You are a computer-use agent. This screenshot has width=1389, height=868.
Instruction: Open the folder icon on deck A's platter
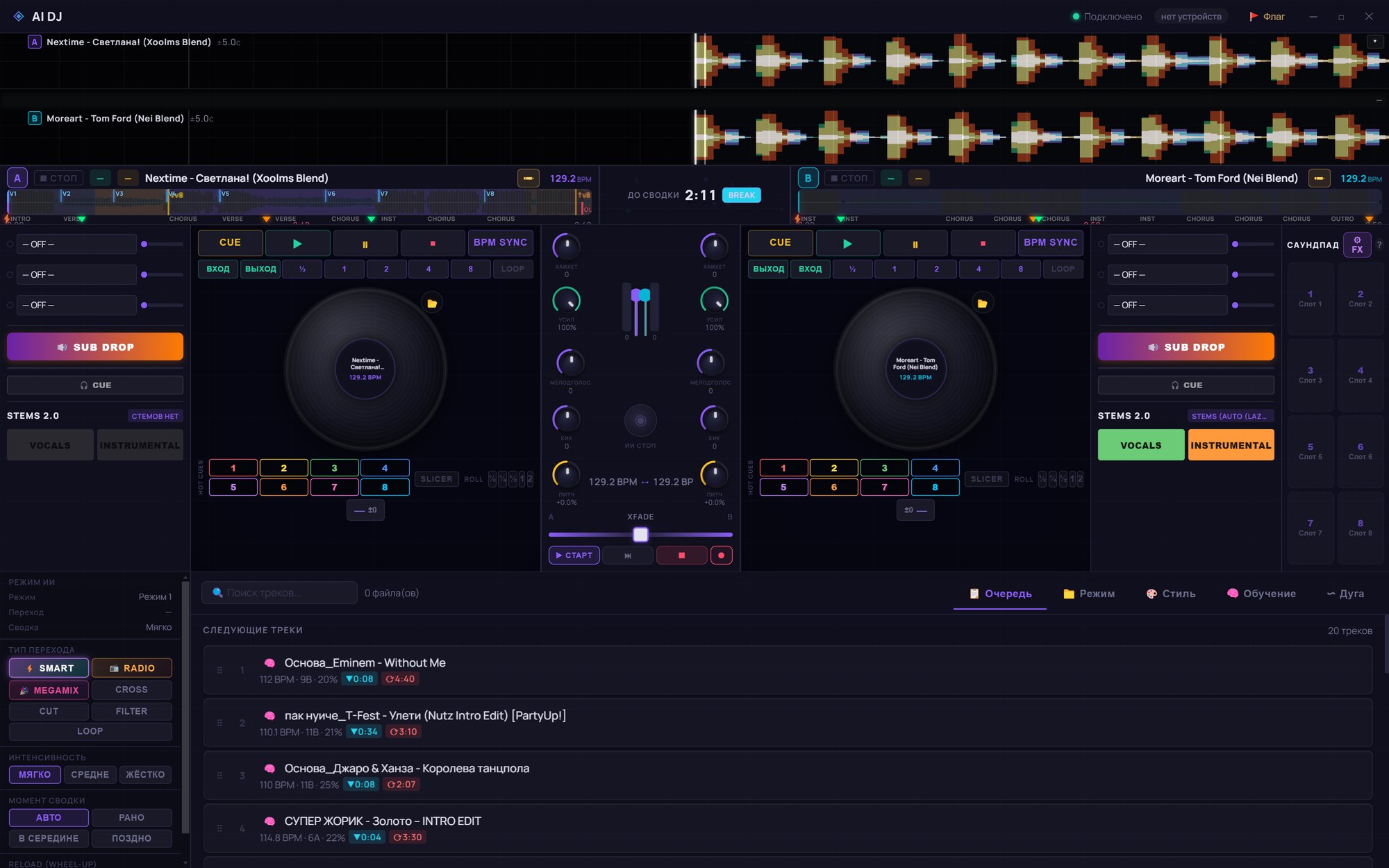point(432,303)
